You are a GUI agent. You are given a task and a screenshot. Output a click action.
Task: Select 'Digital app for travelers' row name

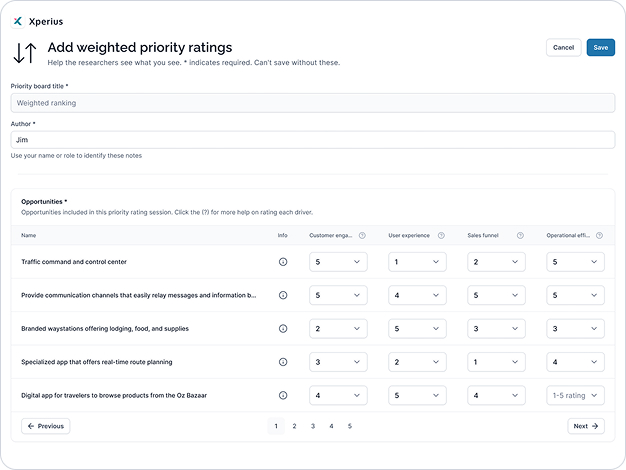point(114,395)
